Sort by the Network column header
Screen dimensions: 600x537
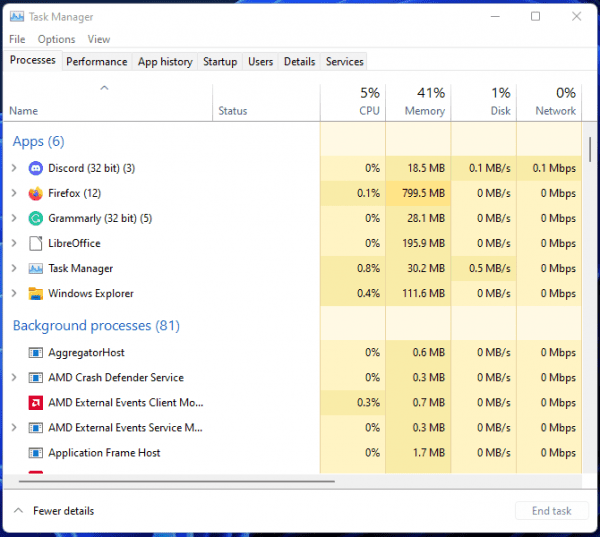pos(549,103)
